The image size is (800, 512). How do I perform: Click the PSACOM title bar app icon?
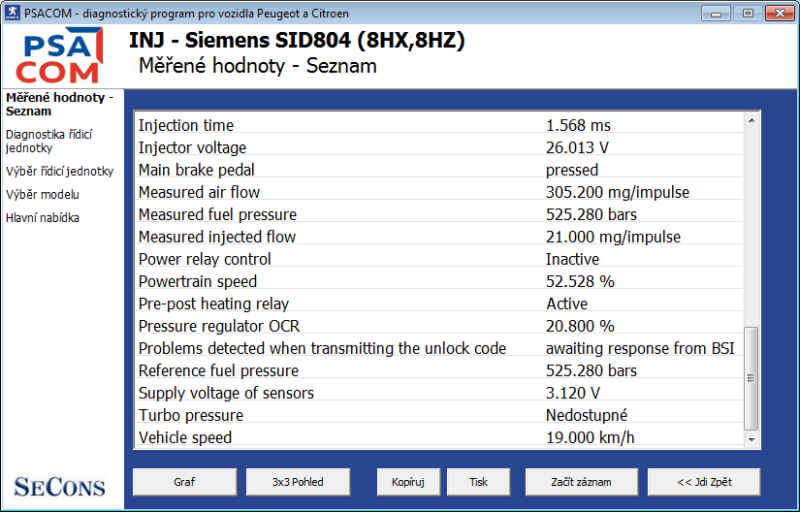(11, 12)
